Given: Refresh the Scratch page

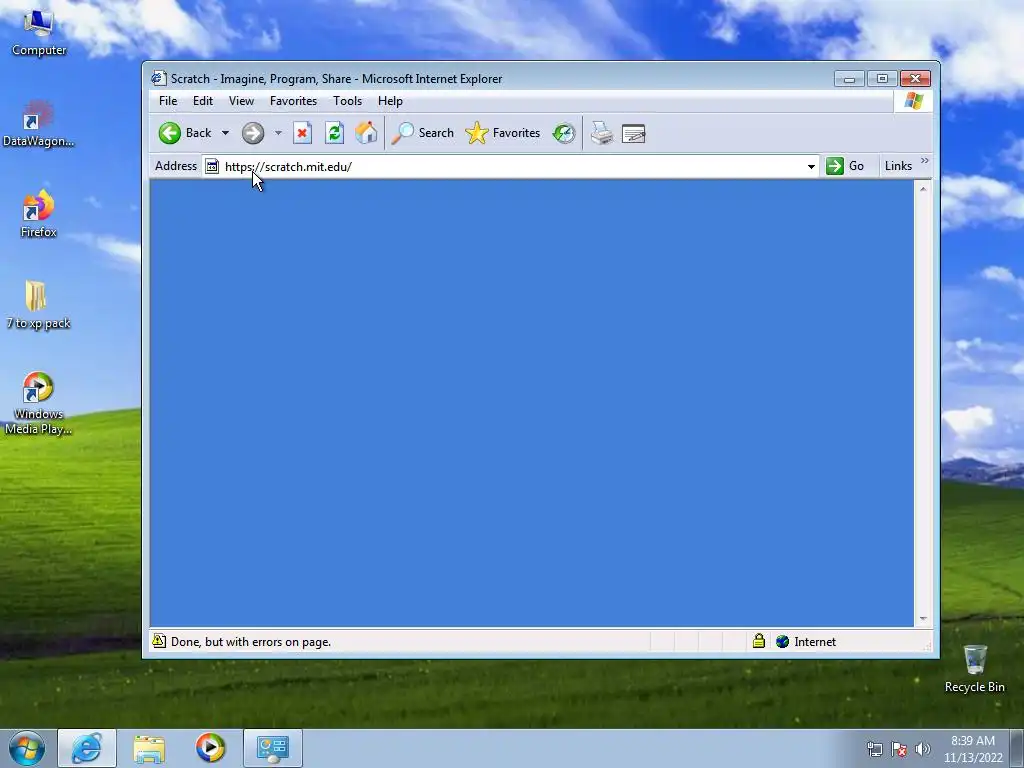Looking at the screenshot, I should click(x=334, y=133).
